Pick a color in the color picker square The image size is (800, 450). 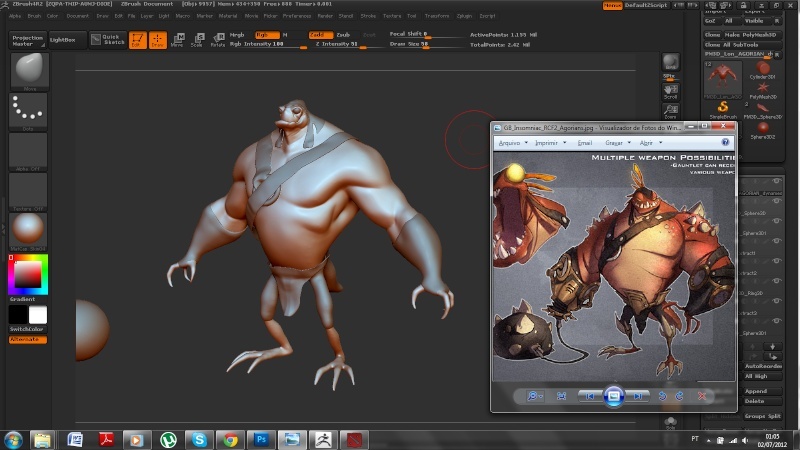tap(28, 274)
